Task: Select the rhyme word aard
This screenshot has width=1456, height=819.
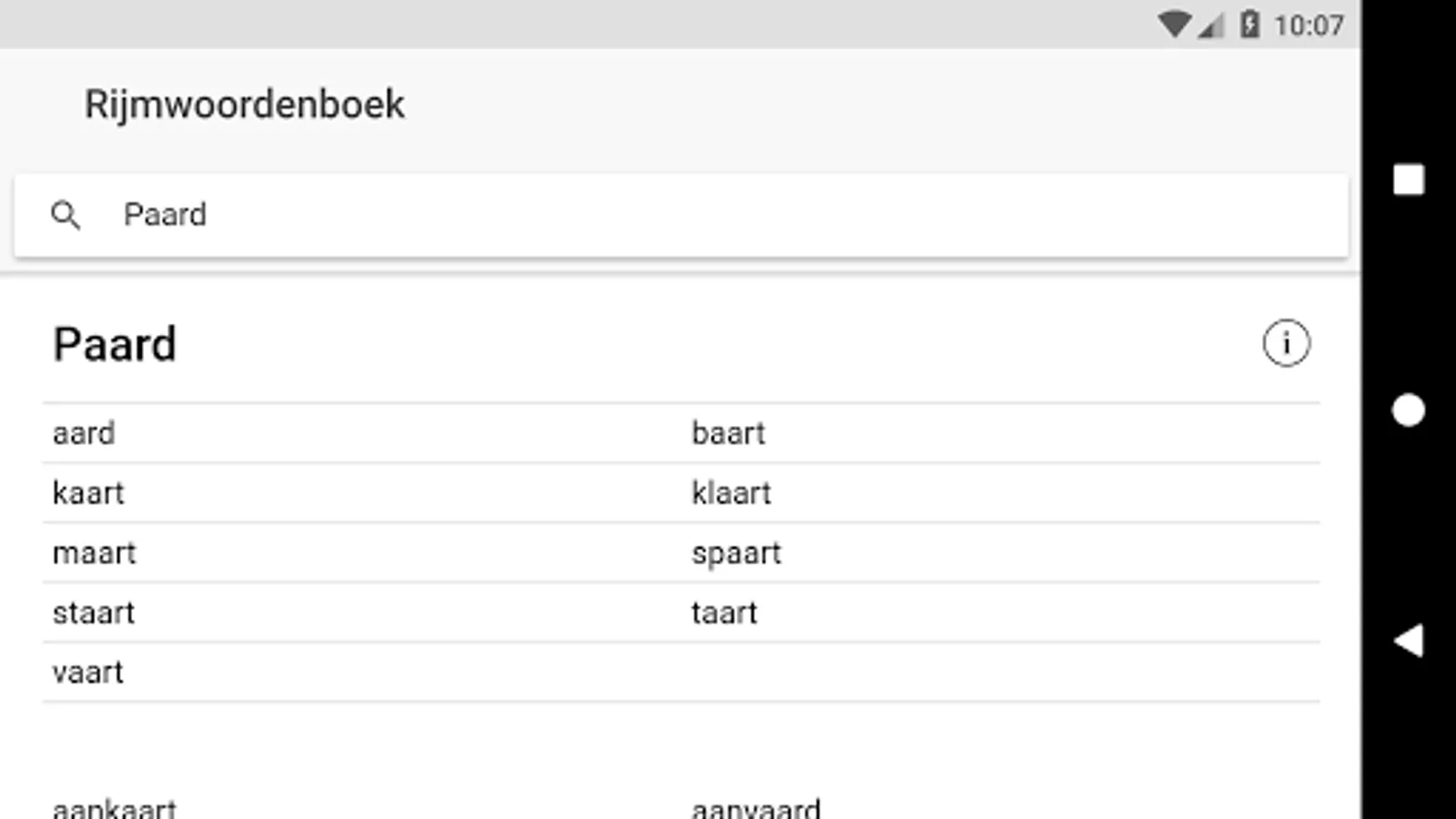Action: [84, 433]
